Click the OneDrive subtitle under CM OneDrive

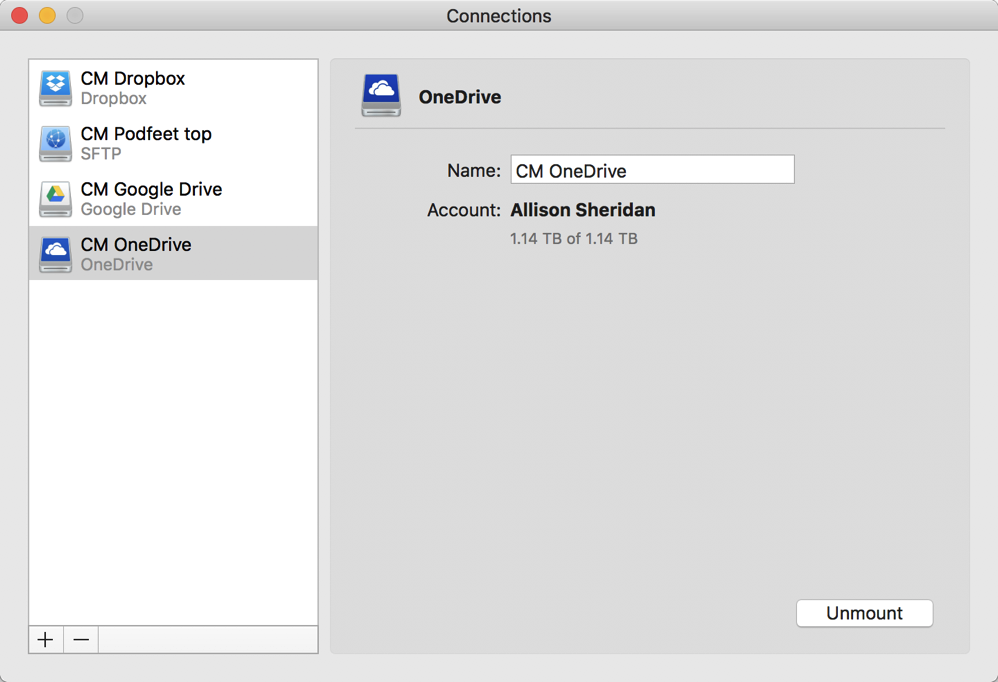[116, 265]
